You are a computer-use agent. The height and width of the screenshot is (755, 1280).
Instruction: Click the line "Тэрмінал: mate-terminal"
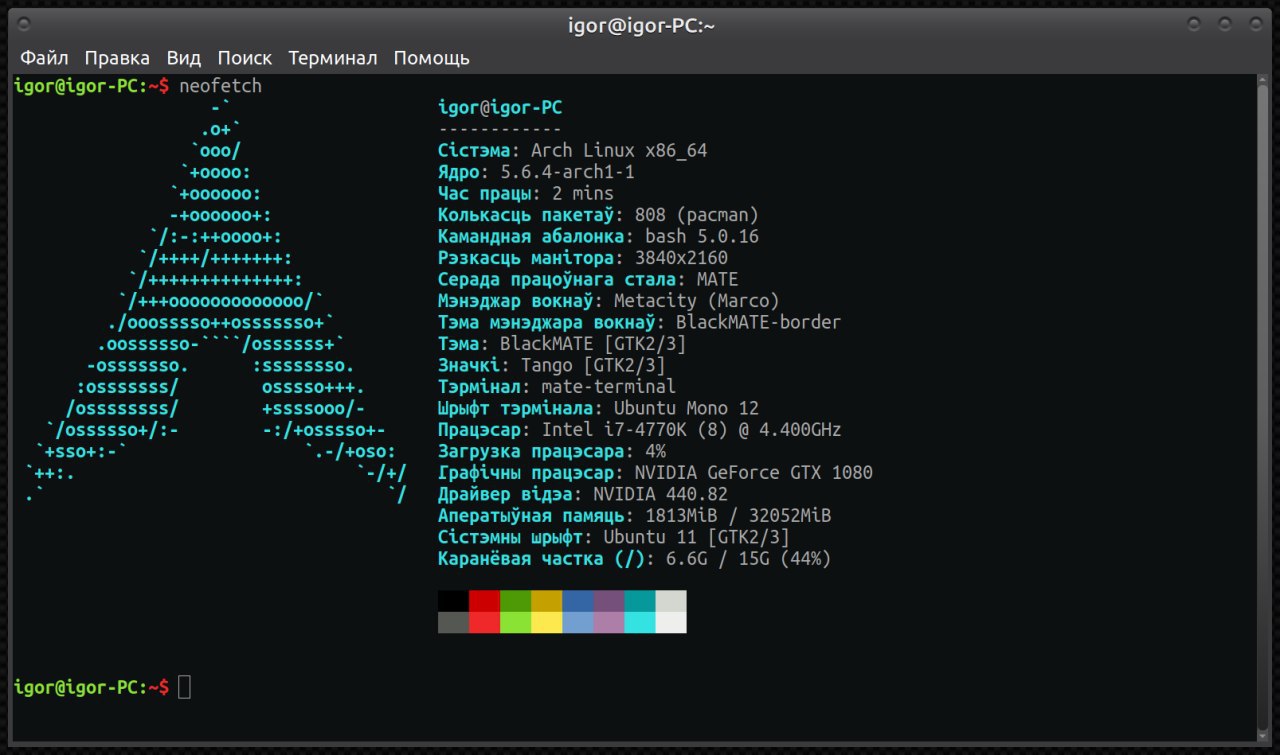(x=557, y=387)
